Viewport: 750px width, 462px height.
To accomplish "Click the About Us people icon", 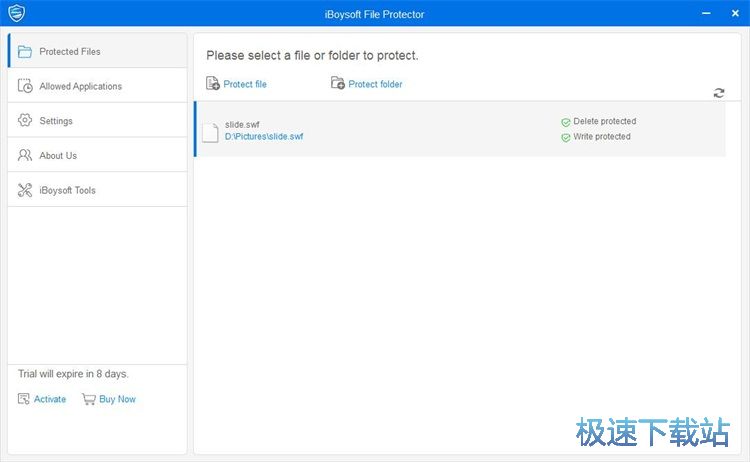I will tap(25, 155).
